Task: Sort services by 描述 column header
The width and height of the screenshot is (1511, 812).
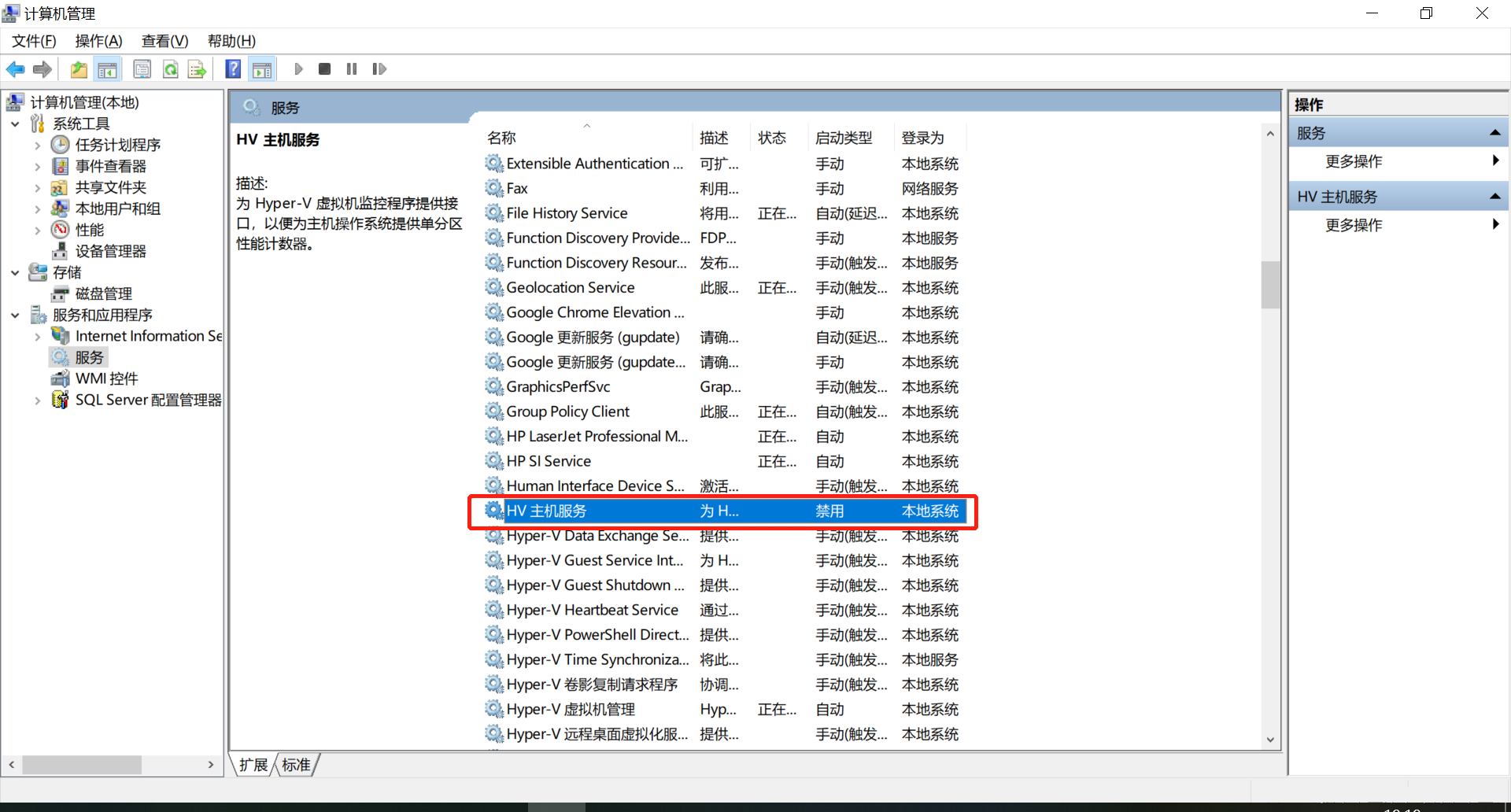Action: pyautogui.click(x=720, y=138)
